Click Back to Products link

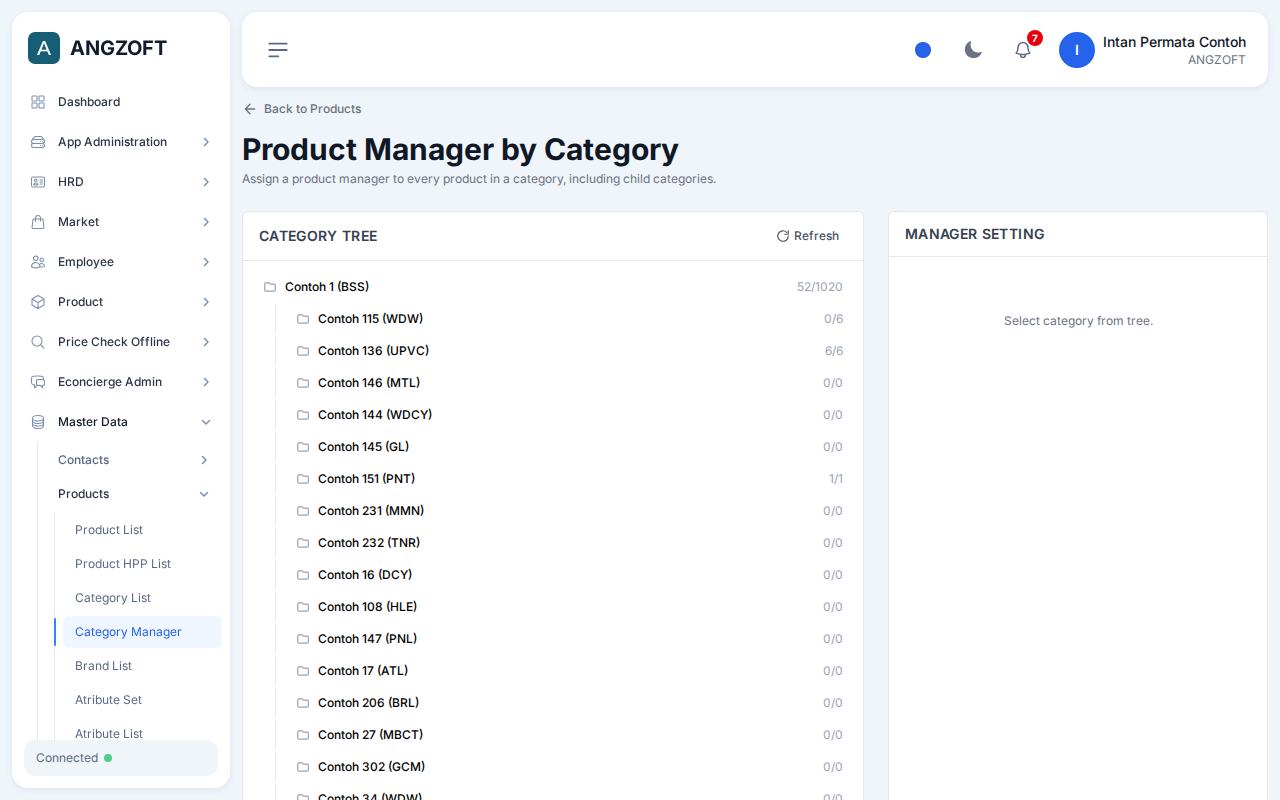(x=302, y=109)
